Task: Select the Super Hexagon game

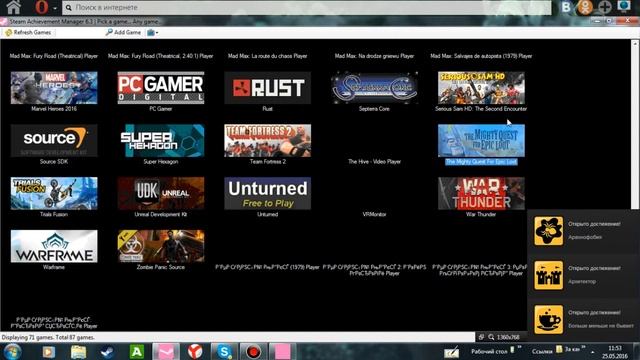Action: point(161,144)
